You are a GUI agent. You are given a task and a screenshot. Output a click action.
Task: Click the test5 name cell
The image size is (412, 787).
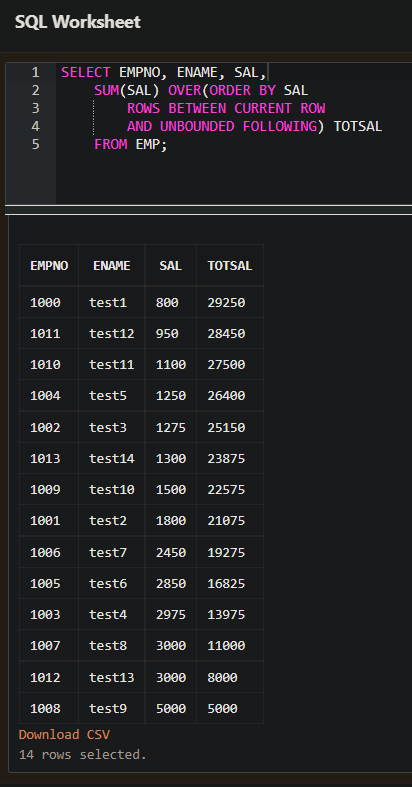pyautogui.click(x=111, y=396)
